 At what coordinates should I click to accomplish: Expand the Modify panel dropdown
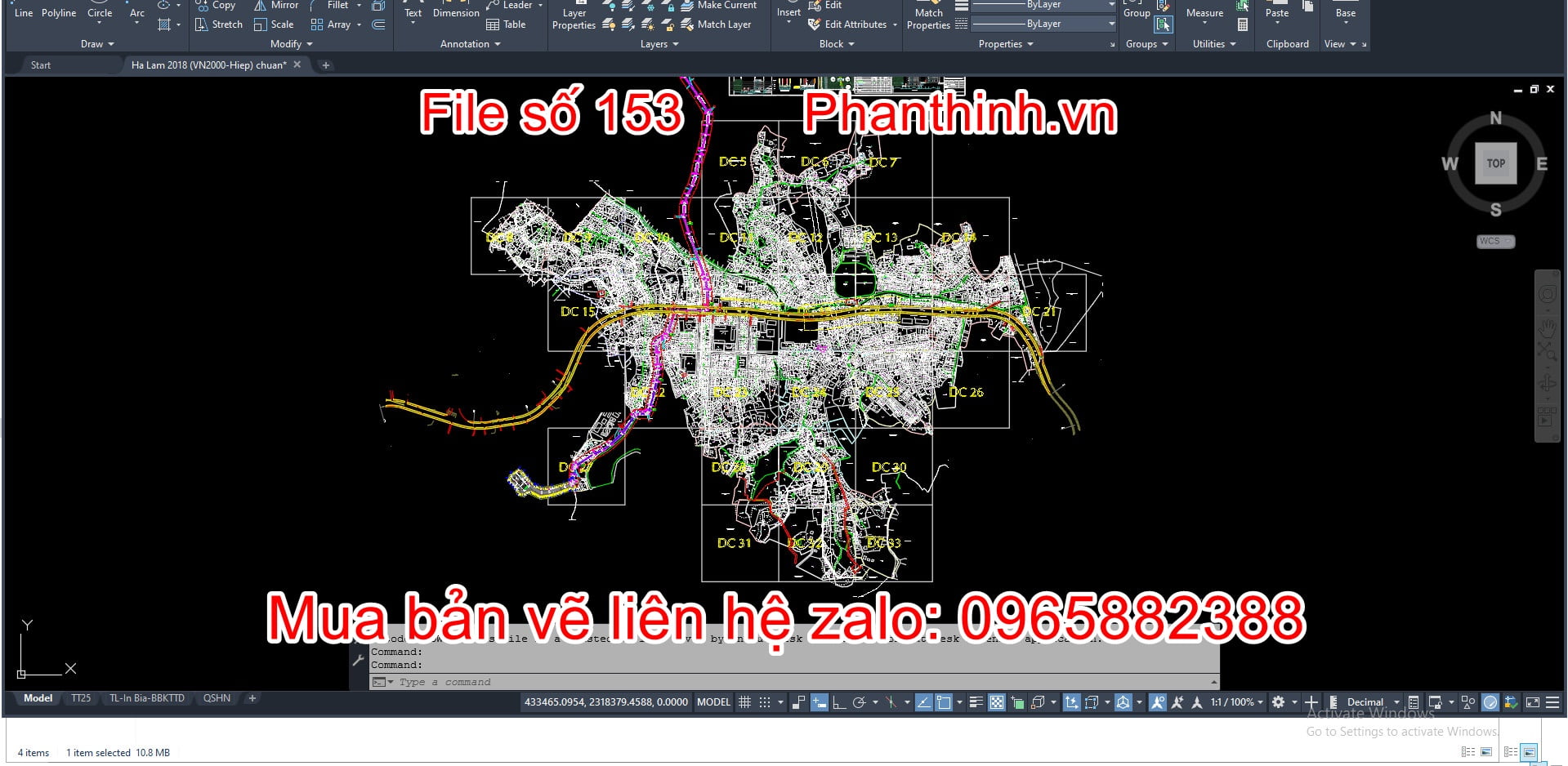pyautogui.click(x=292, y=44)
